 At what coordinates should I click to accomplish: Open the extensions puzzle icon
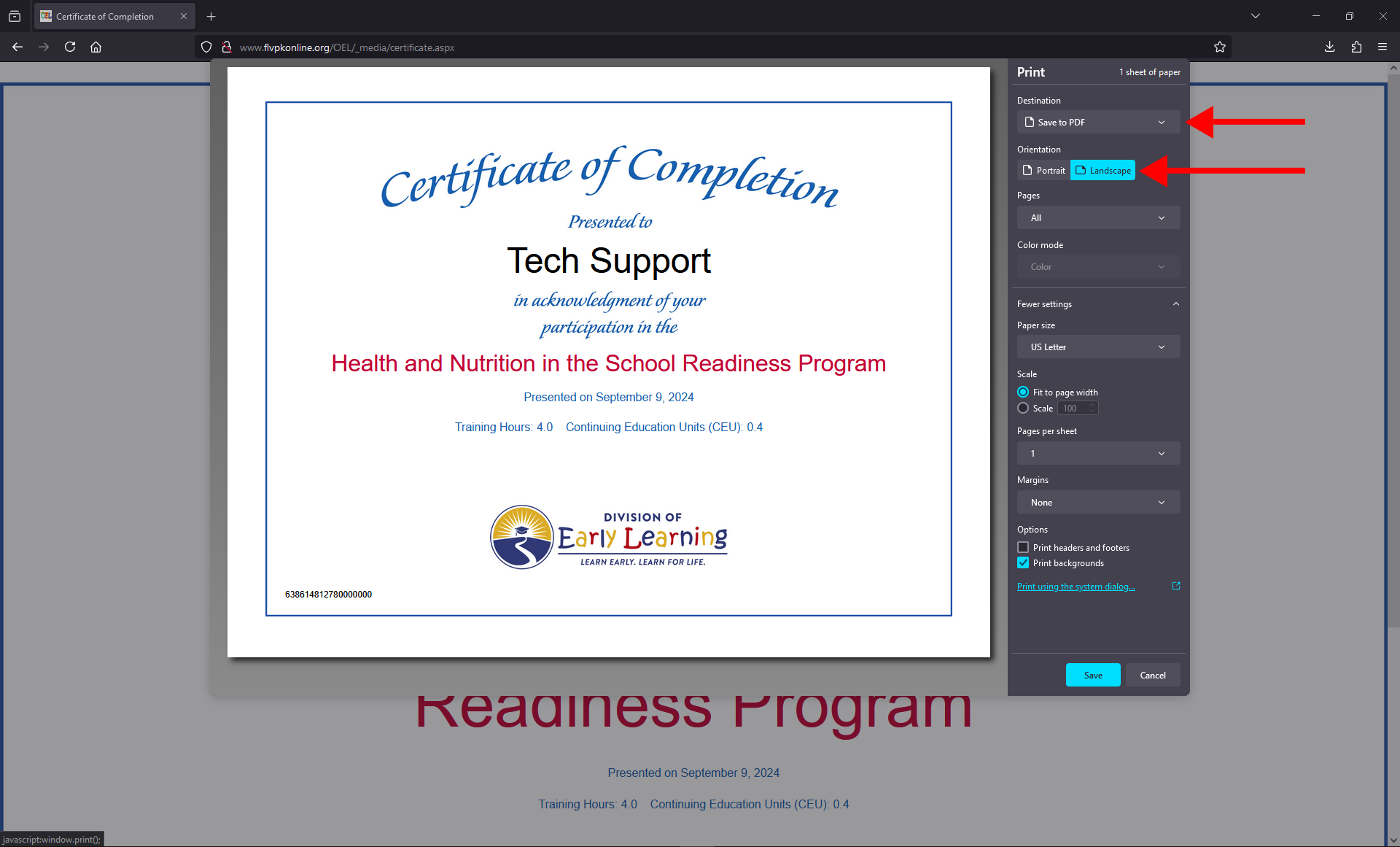[x=1356, y=47]
